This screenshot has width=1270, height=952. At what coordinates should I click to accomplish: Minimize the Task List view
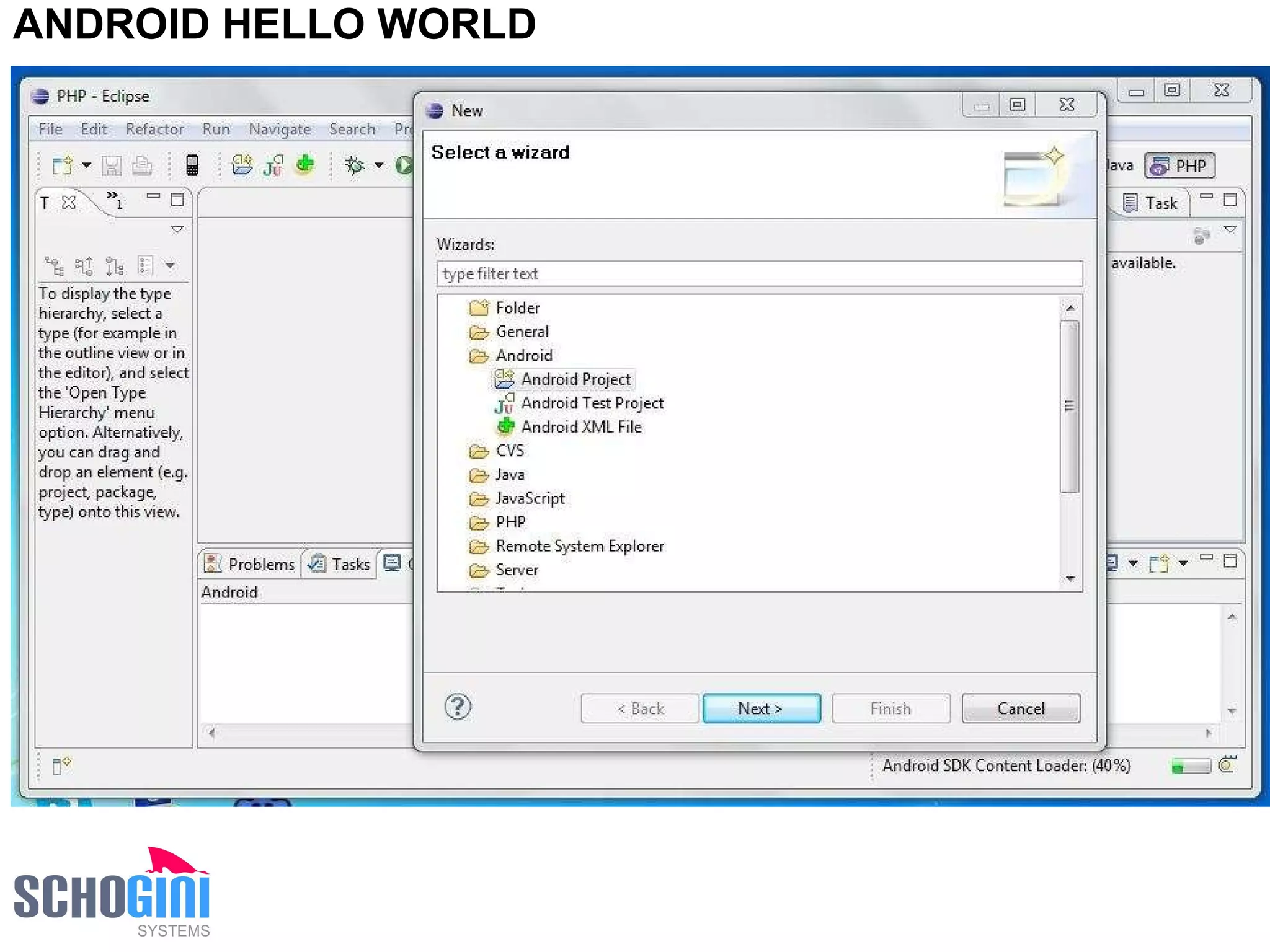[x=1206, y=196]
